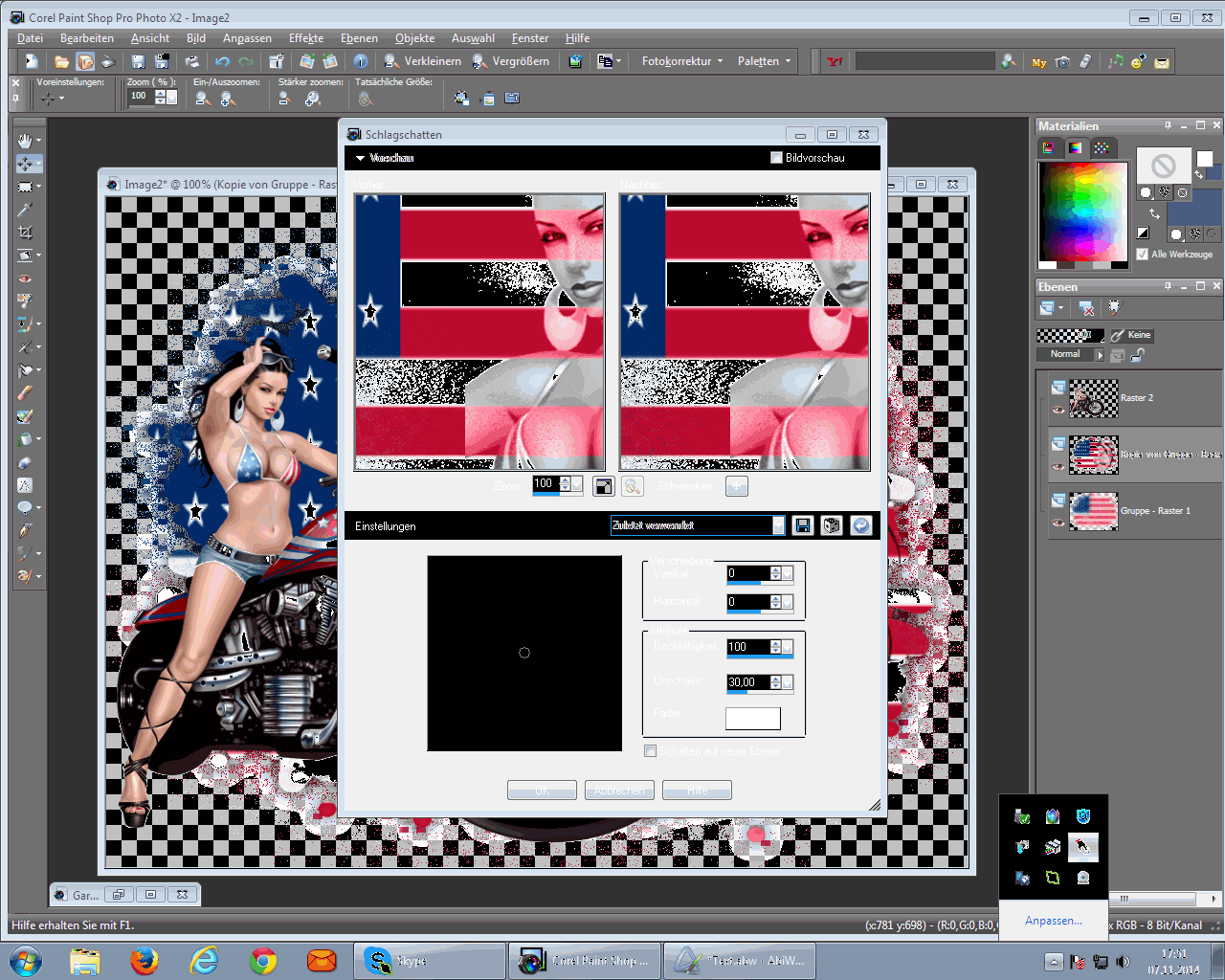
Task: Open the Fotokorrektur dropdown
Action: tap(682, 61)
